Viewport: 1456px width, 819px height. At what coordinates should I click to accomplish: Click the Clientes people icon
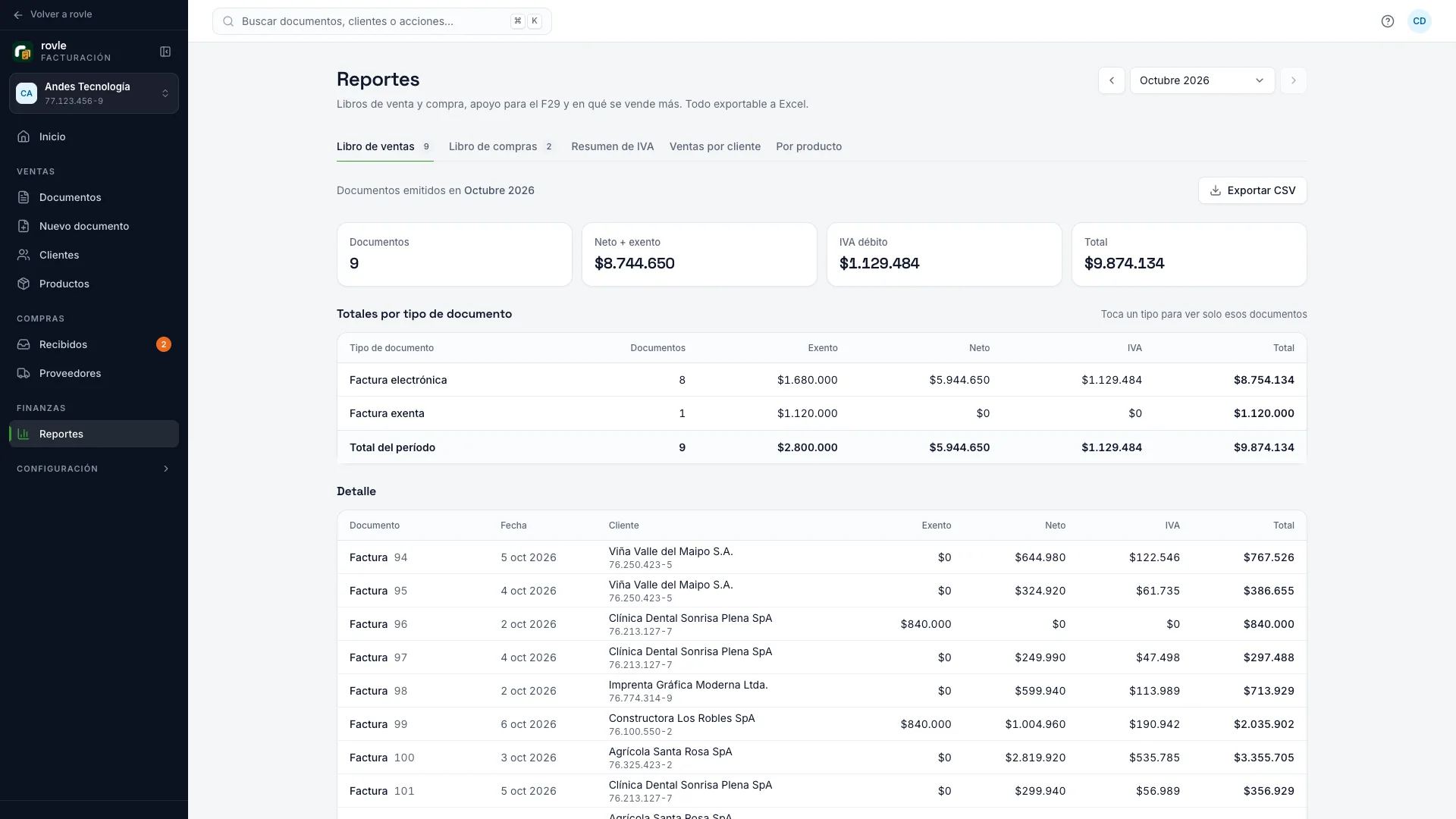[24, 255]
